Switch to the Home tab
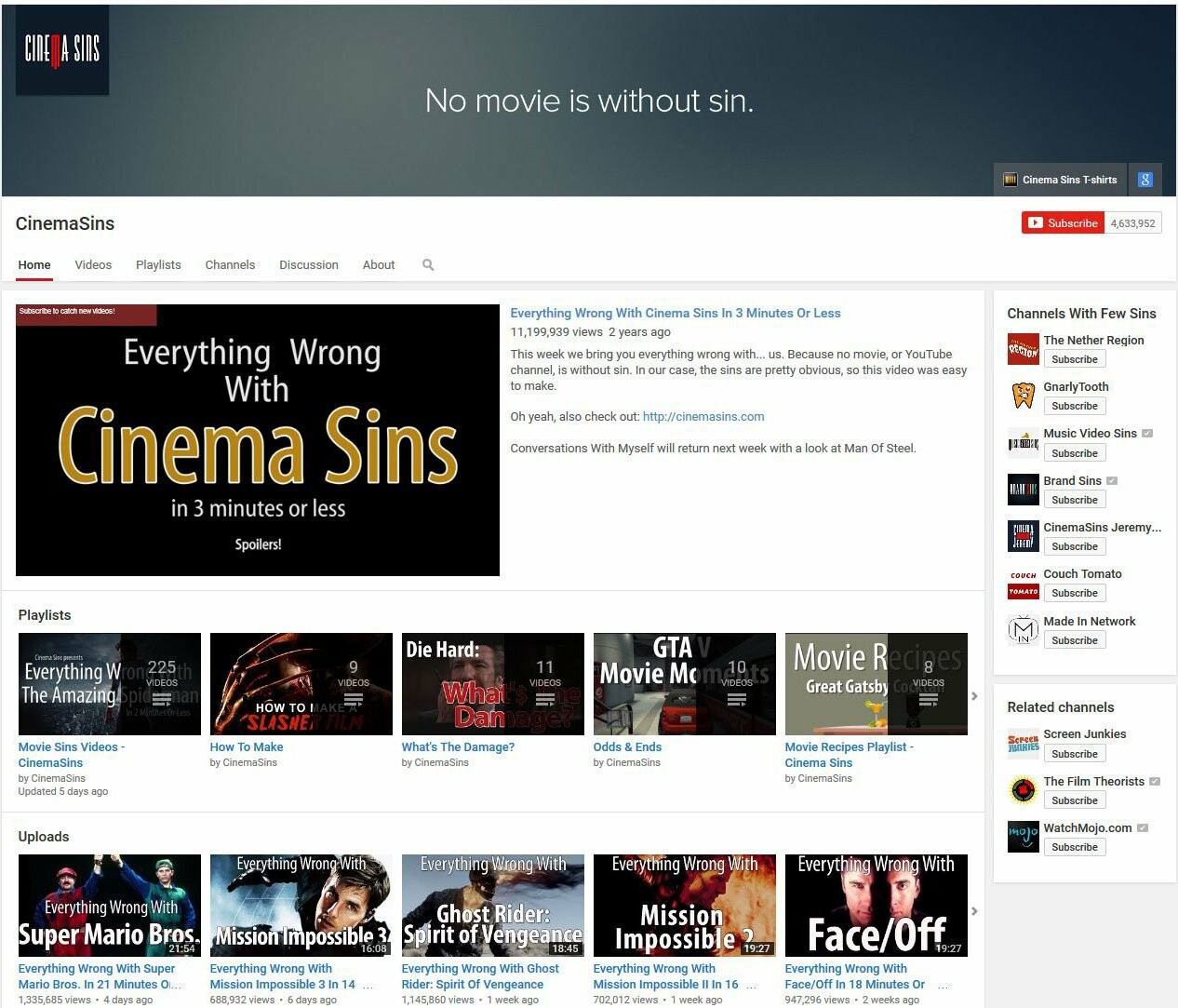This screenshot has width=1178, height=1008. [x=34, y=265]
